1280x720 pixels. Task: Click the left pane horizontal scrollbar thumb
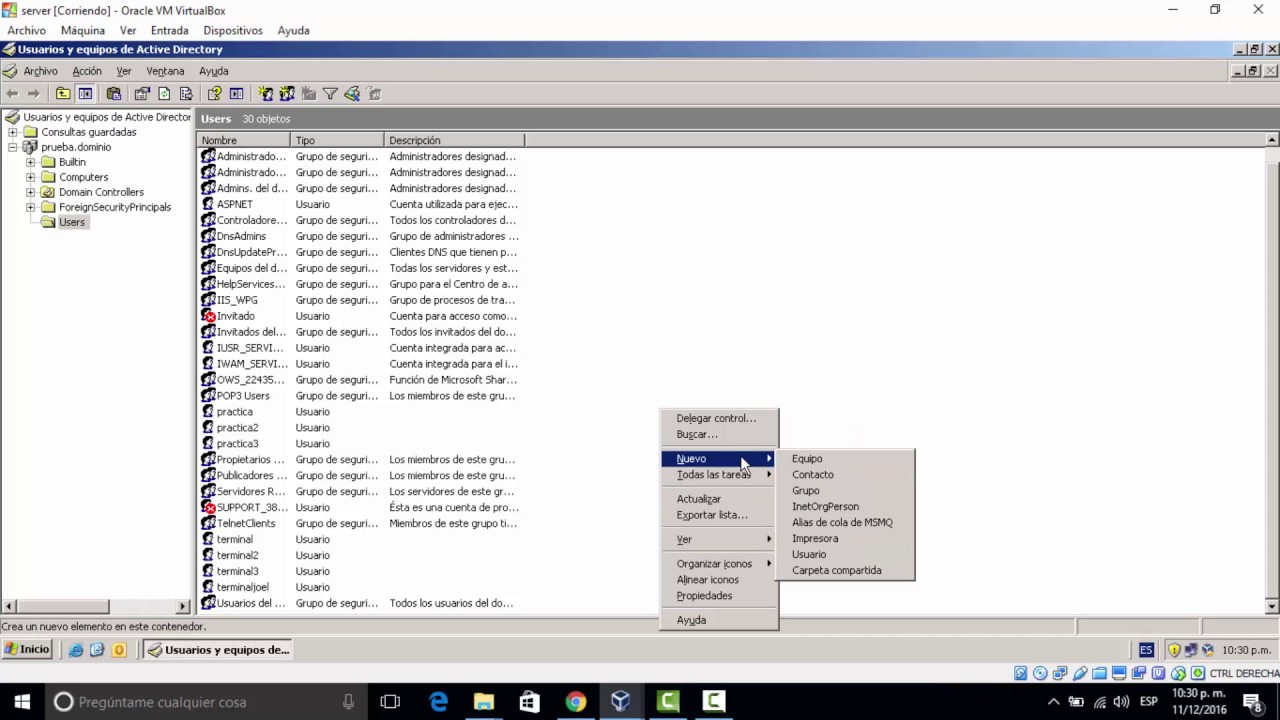pyautogui.click(x=64, y=606)
